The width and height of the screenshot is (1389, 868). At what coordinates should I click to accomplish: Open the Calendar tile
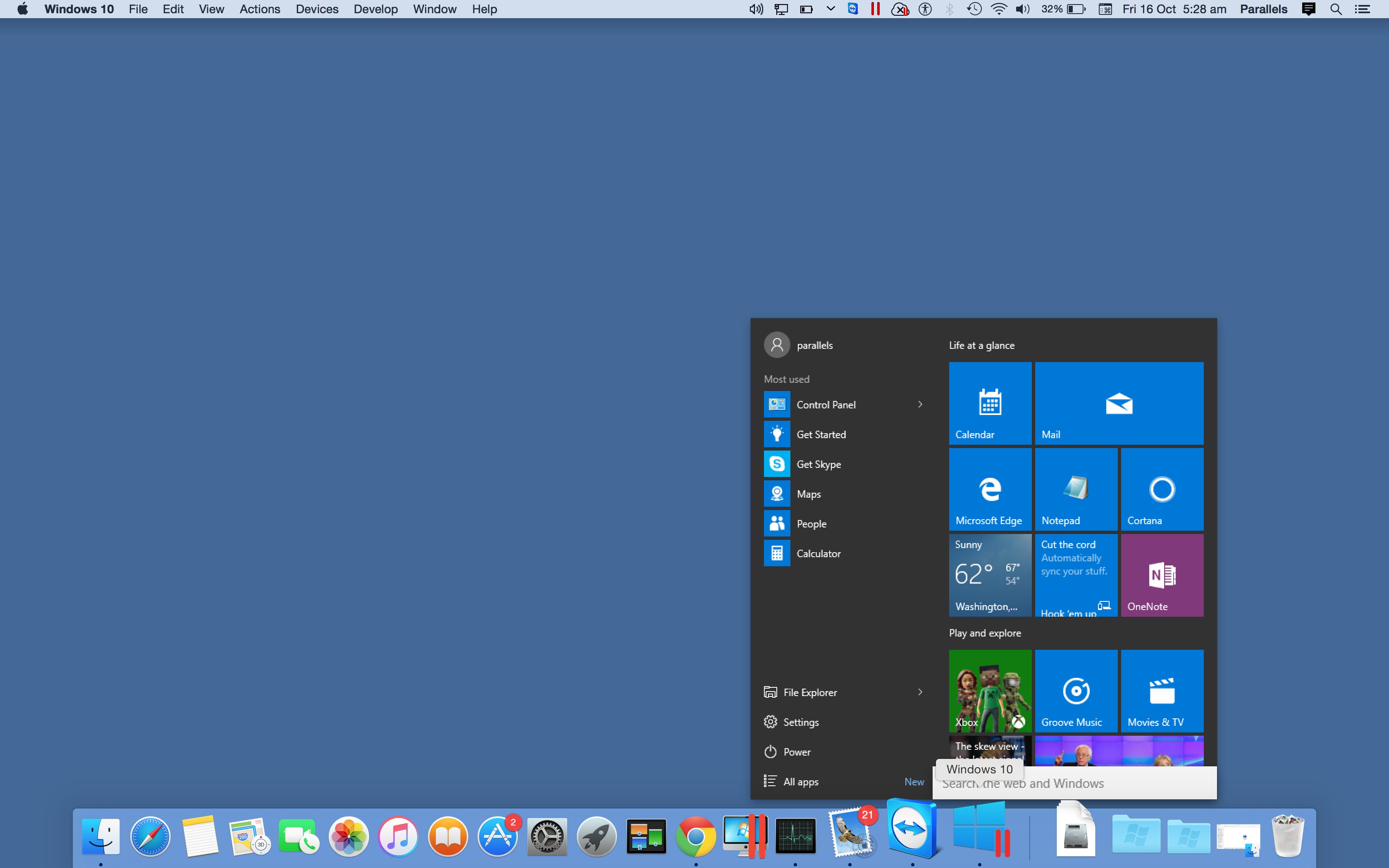coord(990,403)
